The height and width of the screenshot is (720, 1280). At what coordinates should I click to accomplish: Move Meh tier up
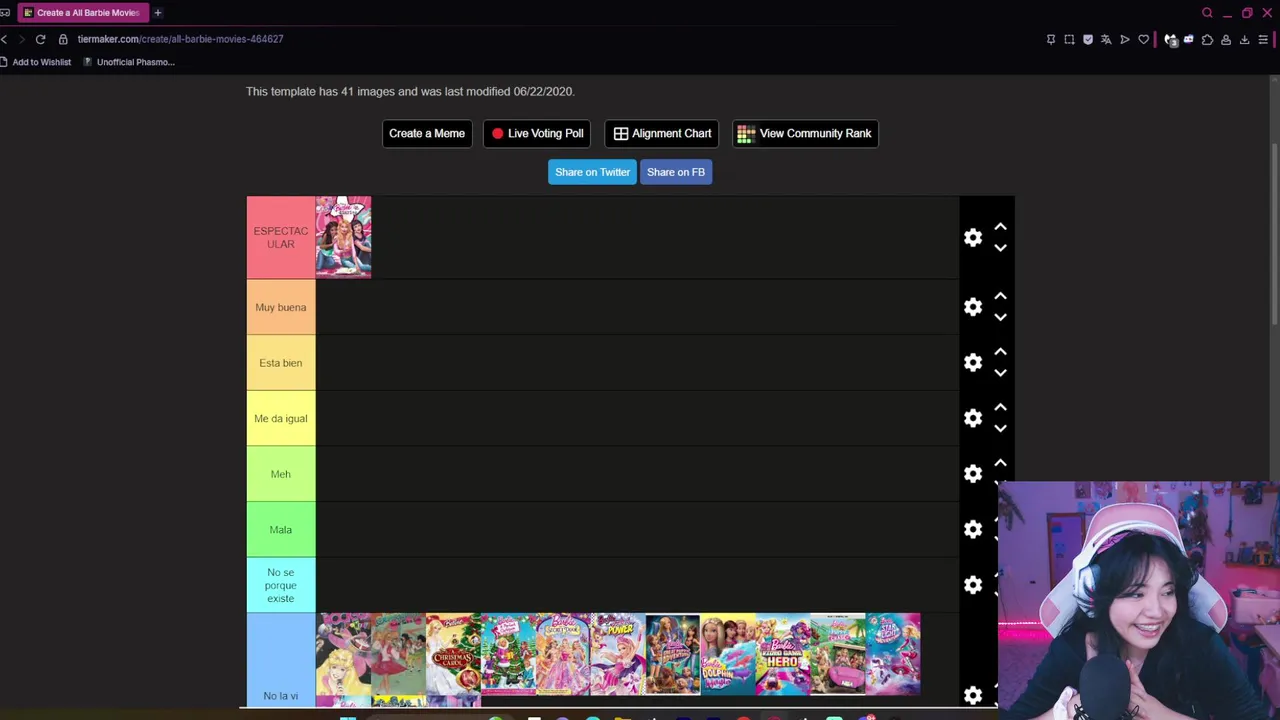pos(1000,464)
